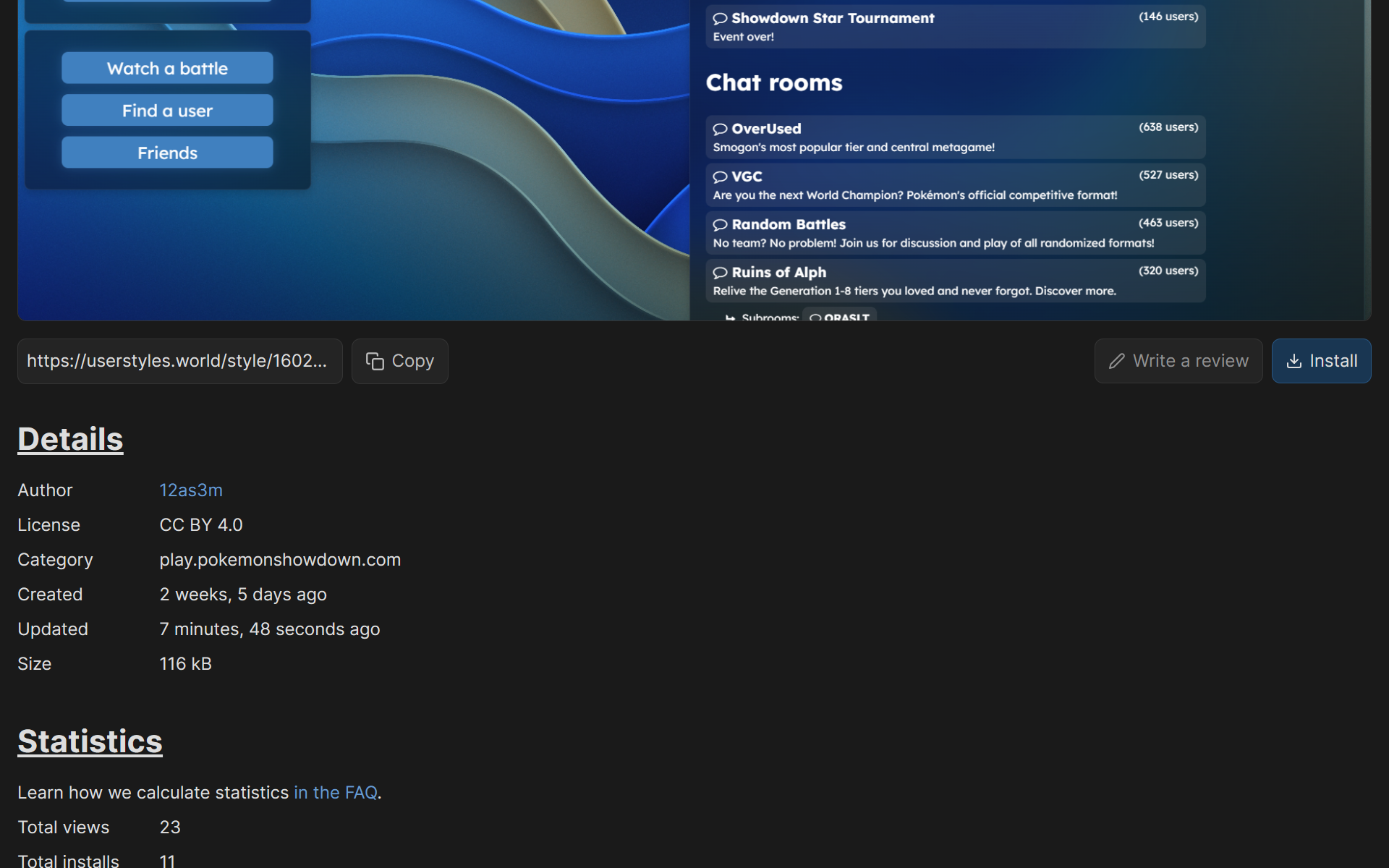Click the '(527 users)' count text

point(1168,175)
